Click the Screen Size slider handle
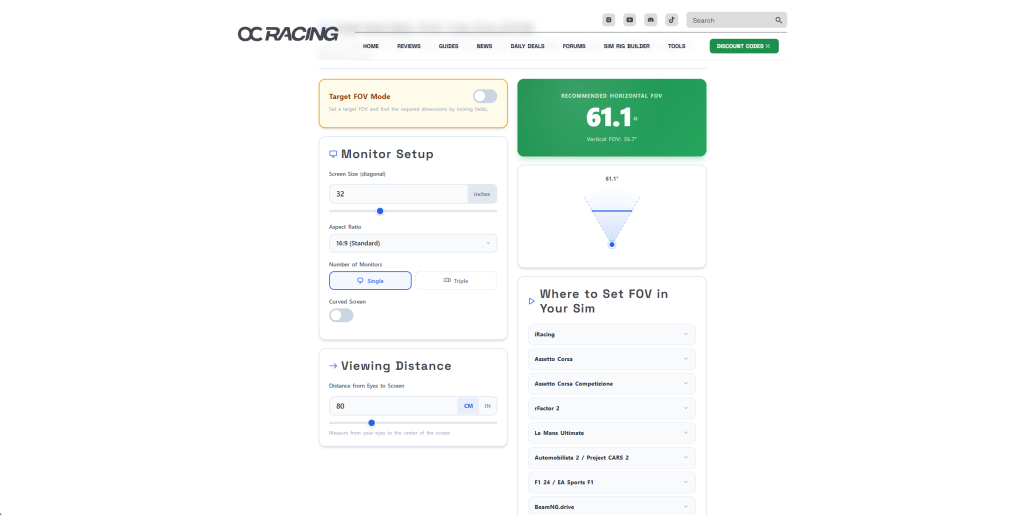The image size is (1024, 515). pos(380,211)
